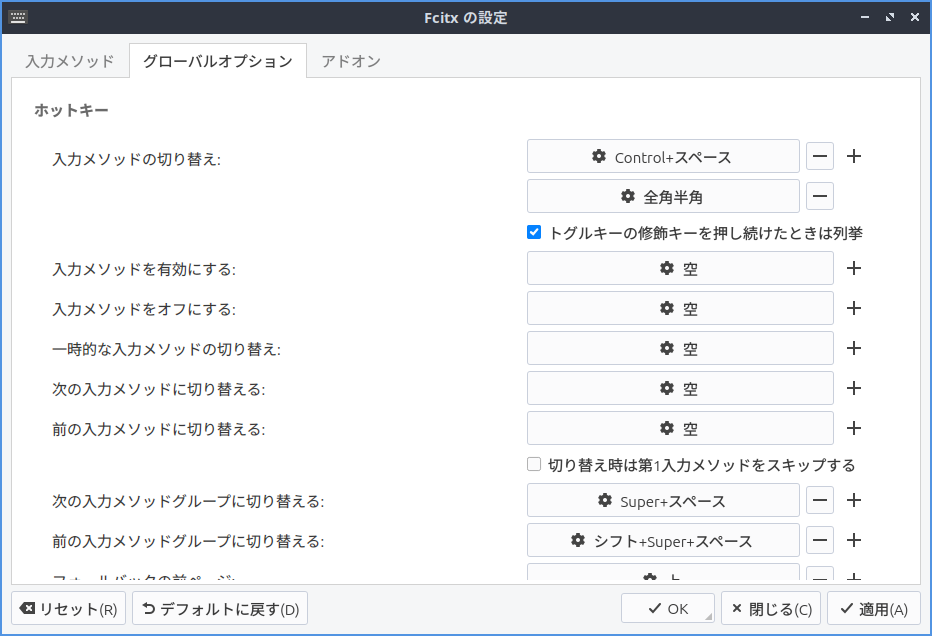Switch to the 入力メソッド tab

coord(70,61)
